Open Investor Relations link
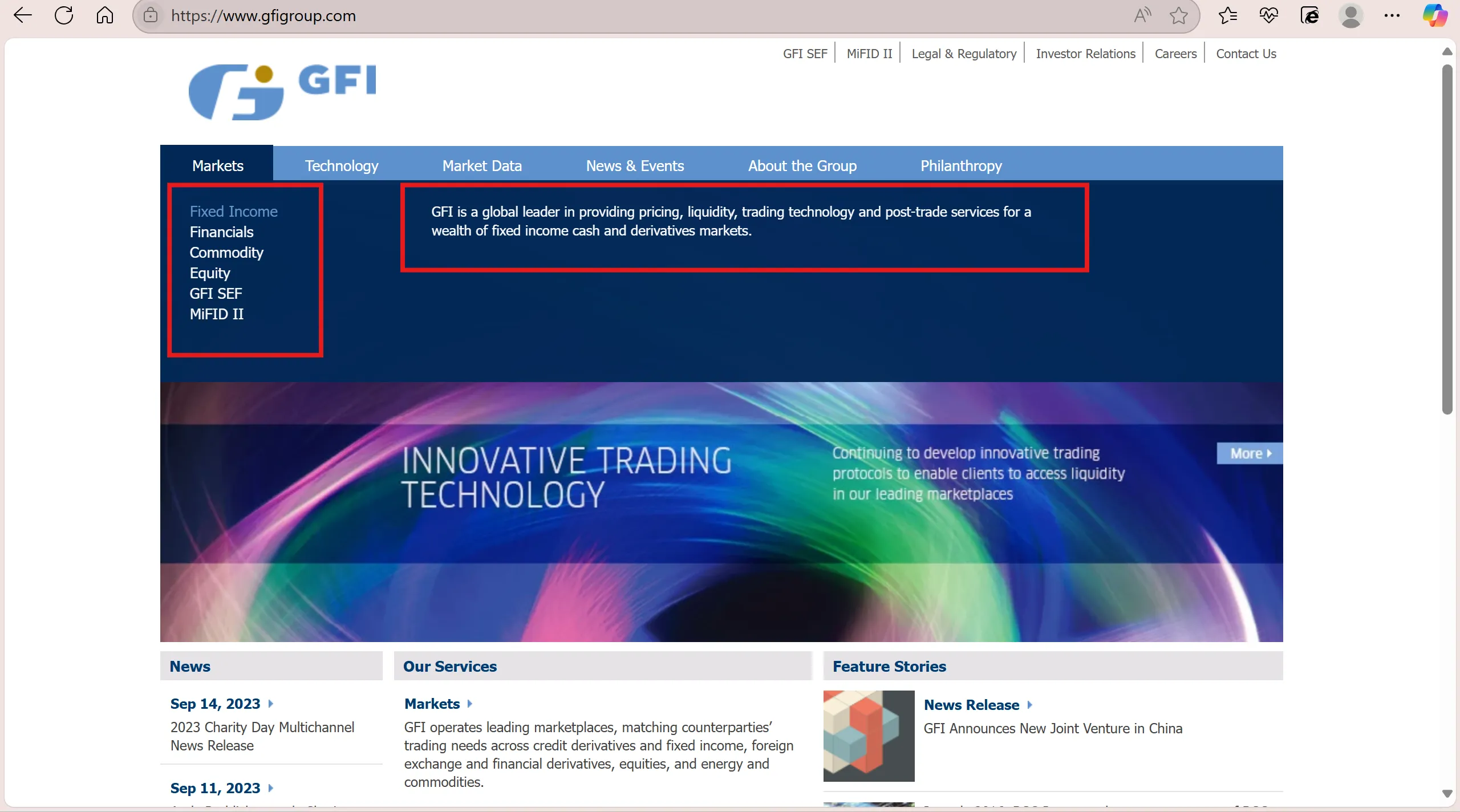 (1085, 54)
